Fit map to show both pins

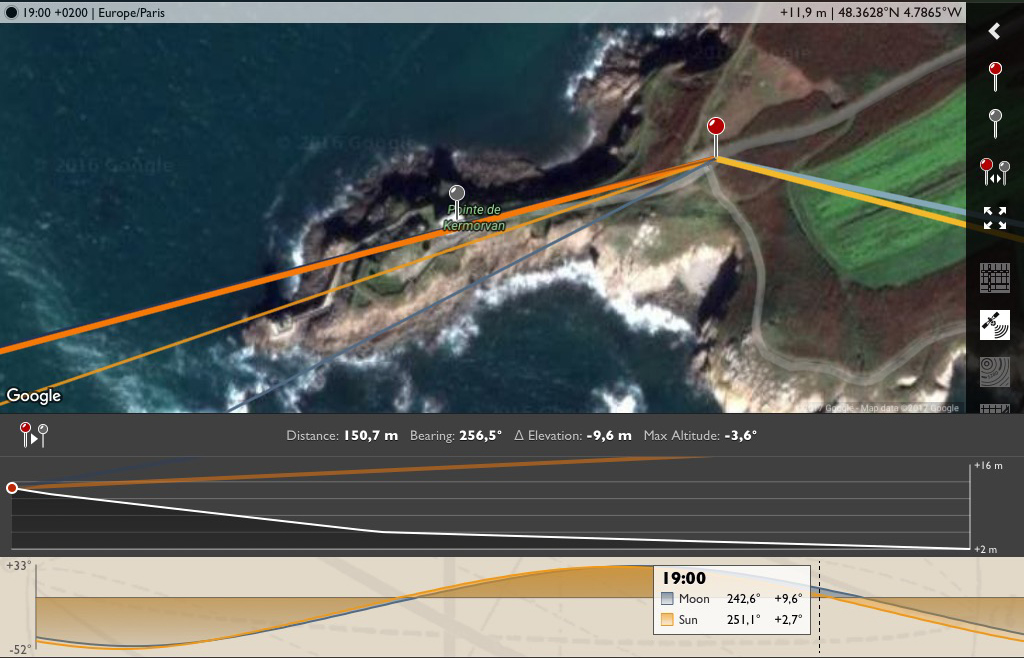point(995,218)
